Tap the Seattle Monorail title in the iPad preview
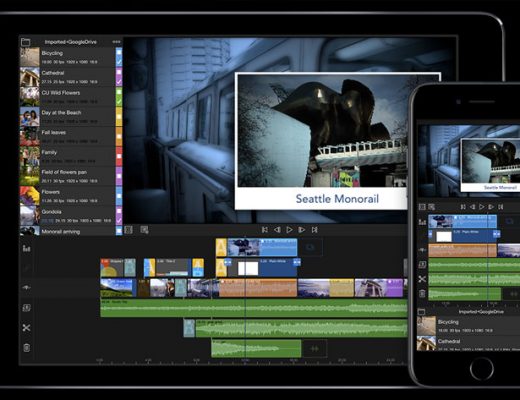 (337, 199)
